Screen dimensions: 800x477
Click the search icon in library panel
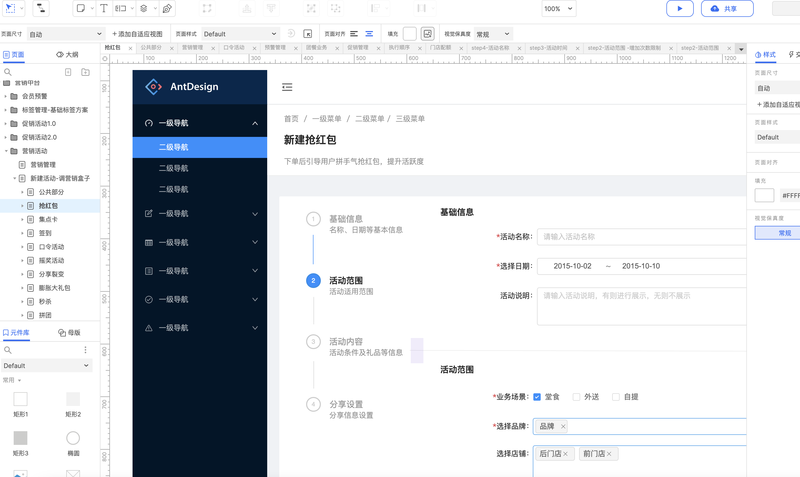[x=8, y=350]
